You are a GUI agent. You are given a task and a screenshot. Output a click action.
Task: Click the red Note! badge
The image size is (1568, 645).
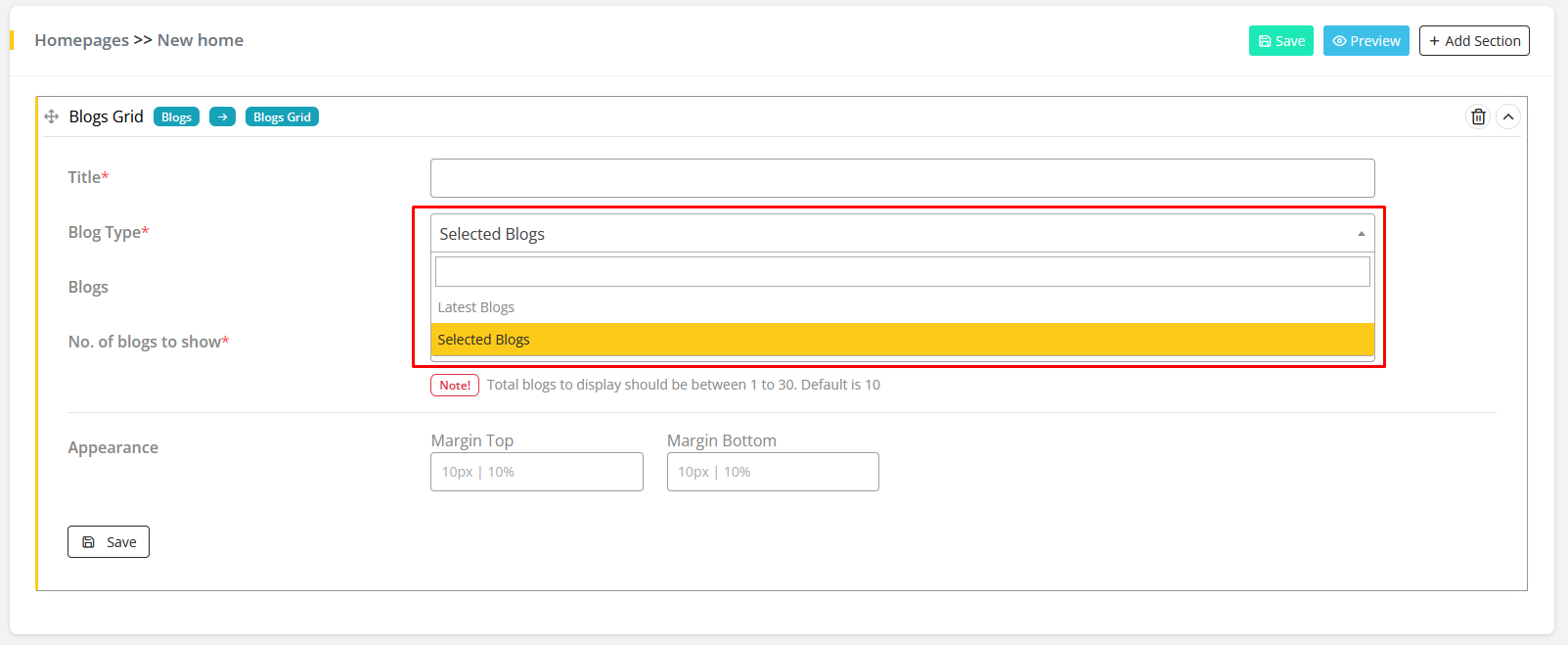455,385
